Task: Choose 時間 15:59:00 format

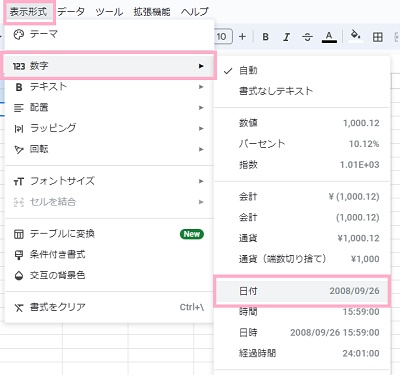Action: (302, 312)
